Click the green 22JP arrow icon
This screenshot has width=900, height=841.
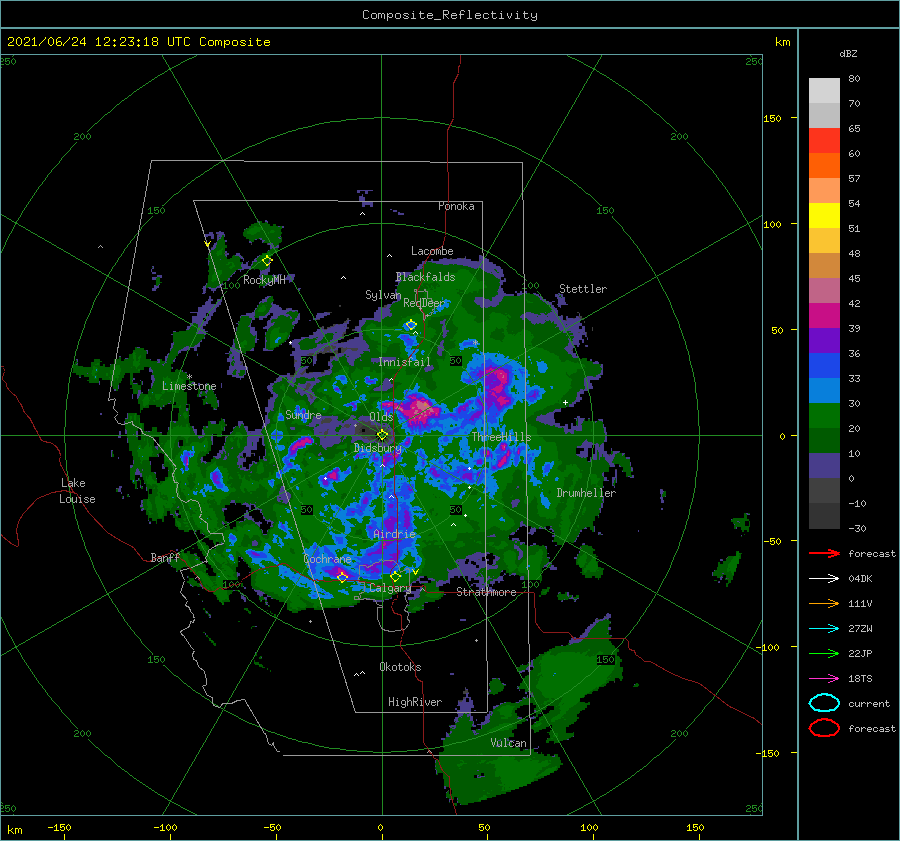coord(824,653)
